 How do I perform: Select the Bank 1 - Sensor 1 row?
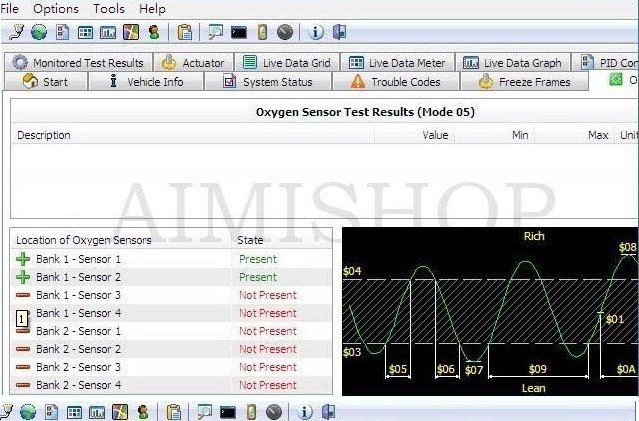click(171, 259)
